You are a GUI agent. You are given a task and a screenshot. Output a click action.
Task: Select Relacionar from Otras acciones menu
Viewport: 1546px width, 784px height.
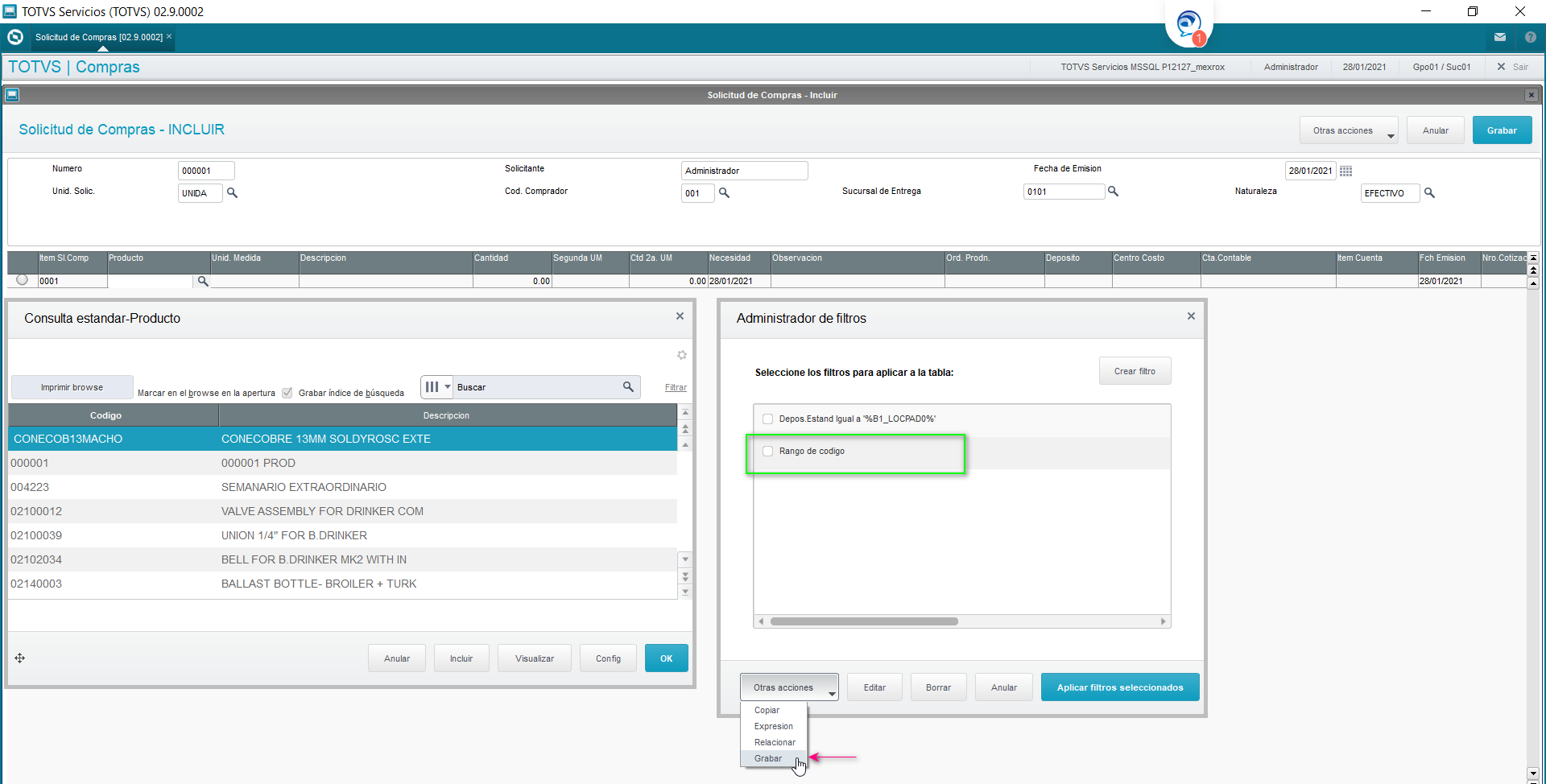pyautogui.click(x=775, y=742)
